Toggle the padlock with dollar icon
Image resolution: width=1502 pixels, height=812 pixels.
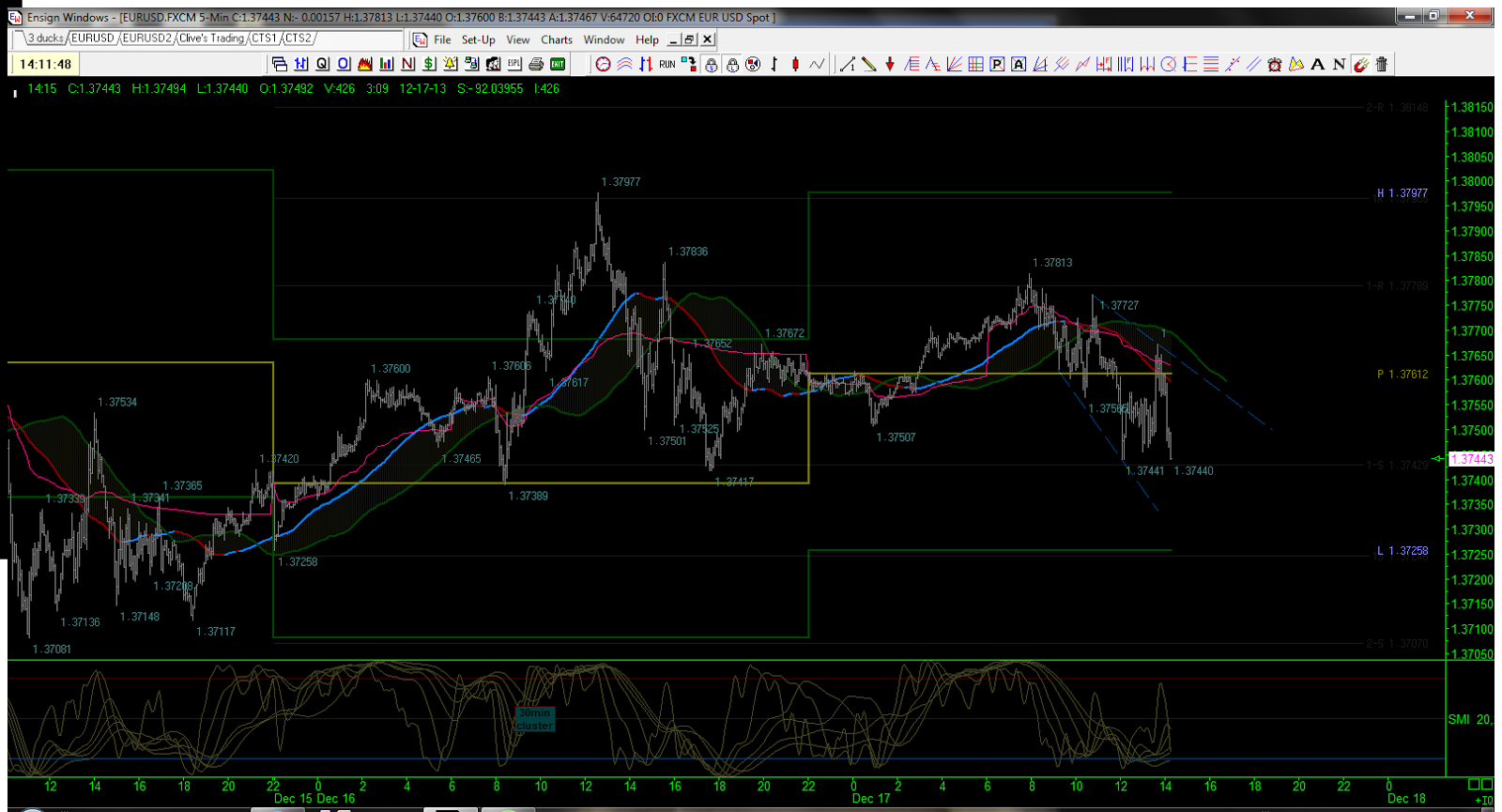(x=711, y=64)
